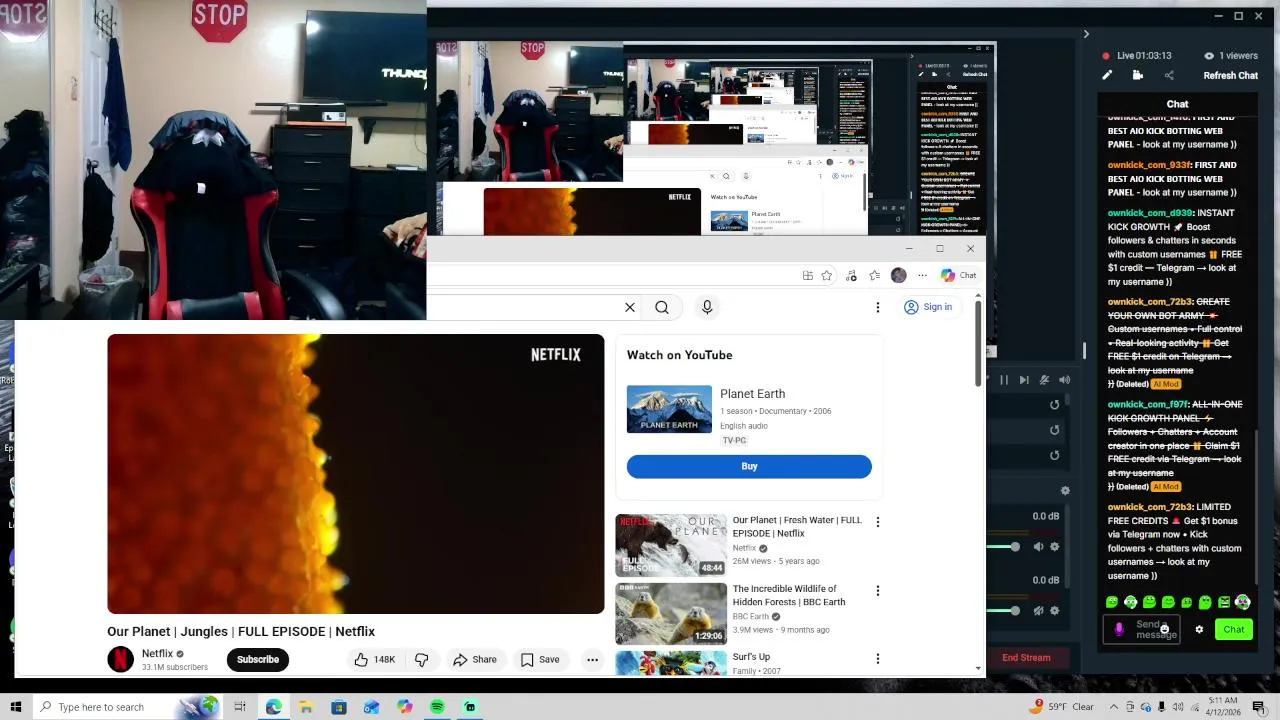This screenshot has height=720, width=1280.
Task: Click the Edge favorites star icon
Action: (827, 276)
